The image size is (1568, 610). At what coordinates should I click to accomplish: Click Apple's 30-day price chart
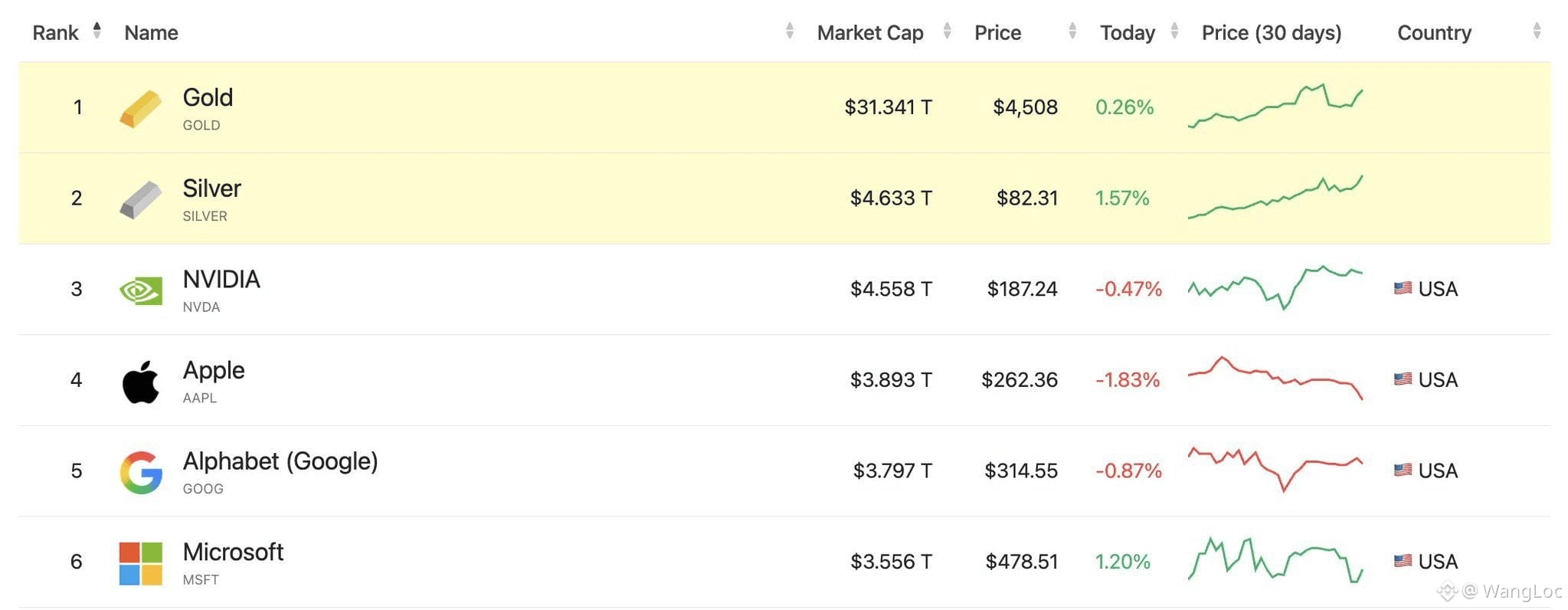(x=1275, y=378)
